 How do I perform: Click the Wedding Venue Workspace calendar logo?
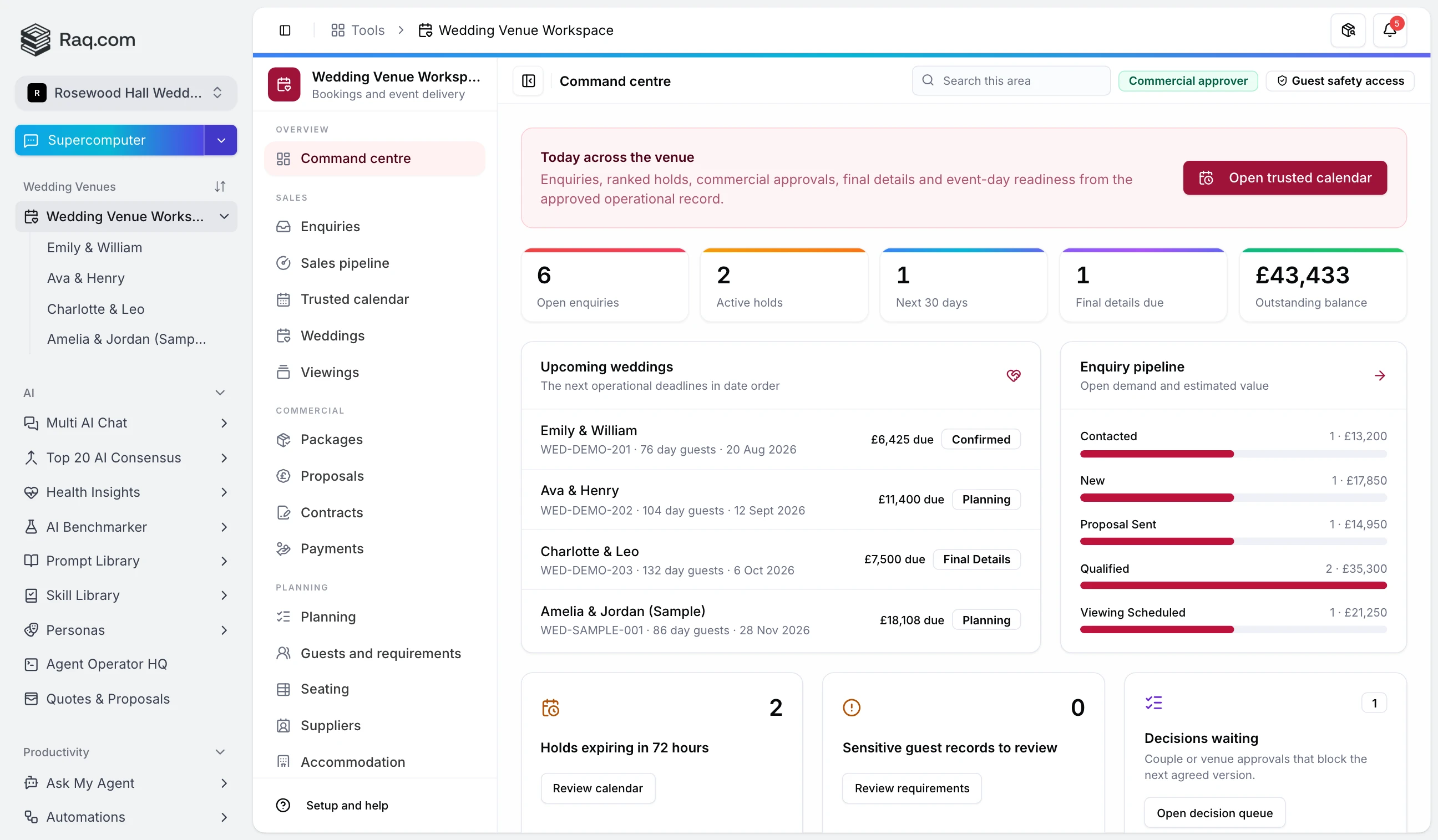284,84
